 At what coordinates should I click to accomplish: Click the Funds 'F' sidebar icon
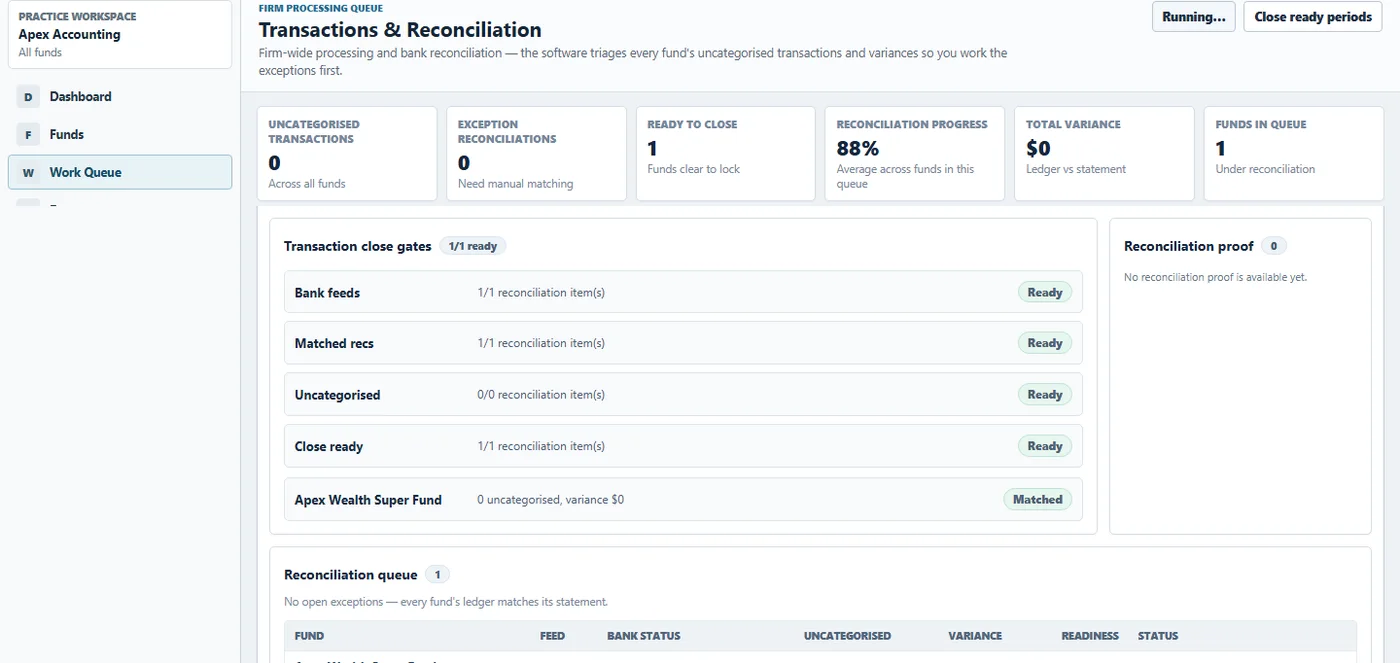pos(28,134)
